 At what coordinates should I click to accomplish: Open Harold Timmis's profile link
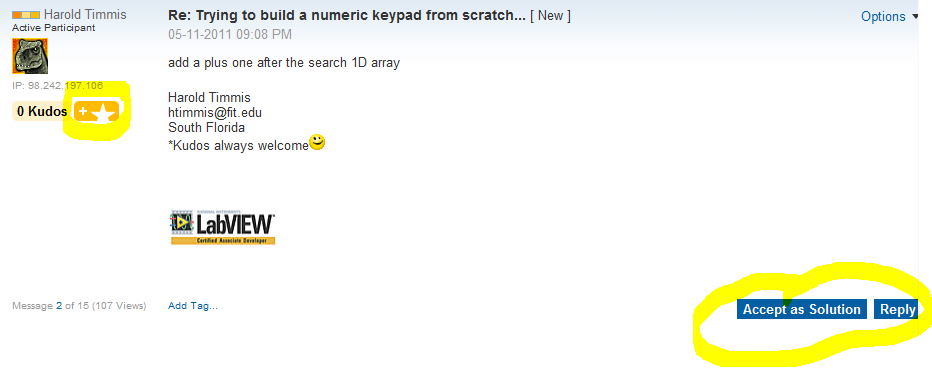tap(85, 15)
